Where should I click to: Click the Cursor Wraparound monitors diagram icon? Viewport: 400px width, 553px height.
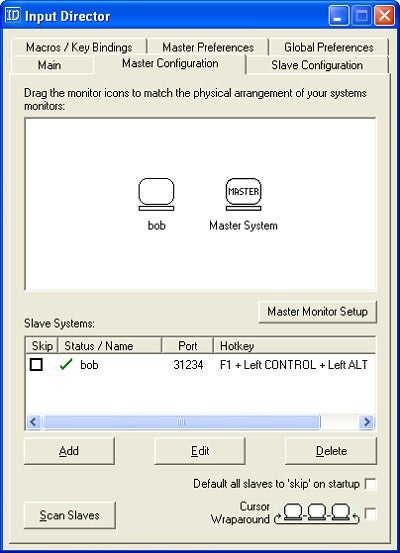coord(317,513)
